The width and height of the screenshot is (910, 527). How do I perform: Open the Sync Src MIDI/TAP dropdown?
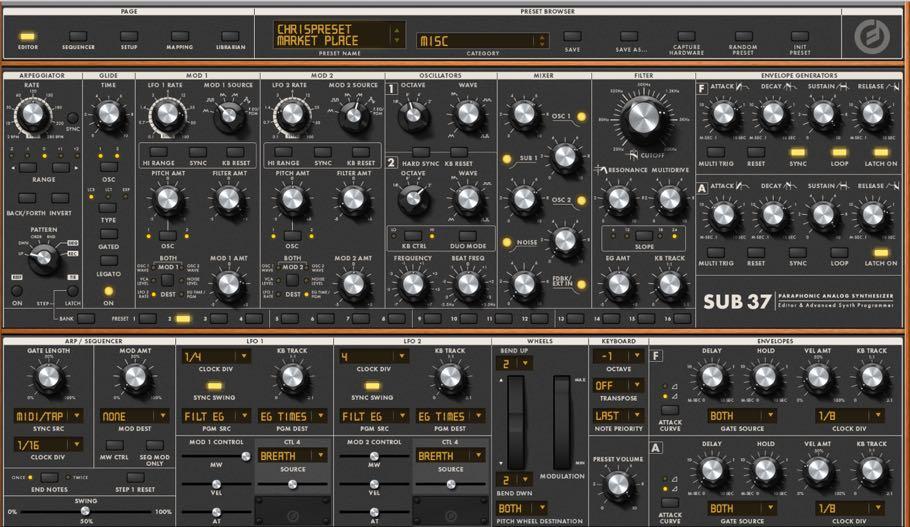pyautogui.click(x=48, y=416)
